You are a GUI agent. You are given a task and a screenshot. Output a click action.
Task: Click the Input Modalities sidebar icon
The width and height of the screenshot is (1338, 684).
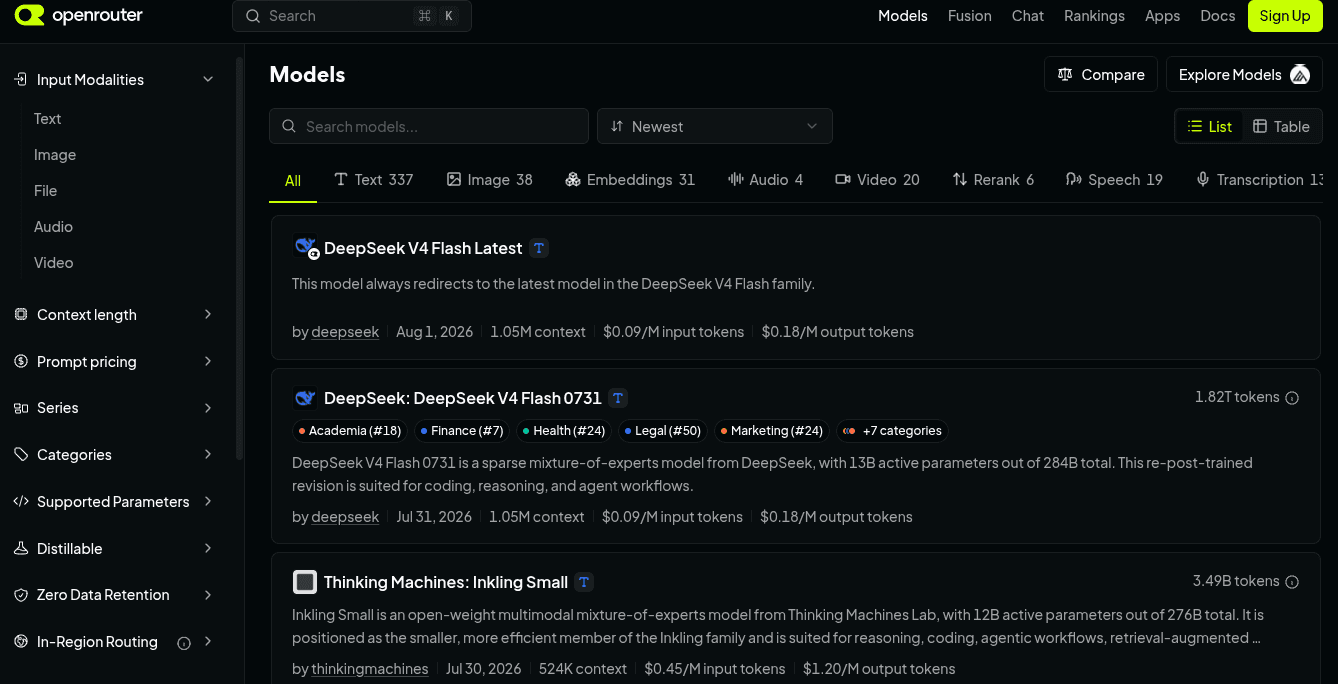pos(20,79)
